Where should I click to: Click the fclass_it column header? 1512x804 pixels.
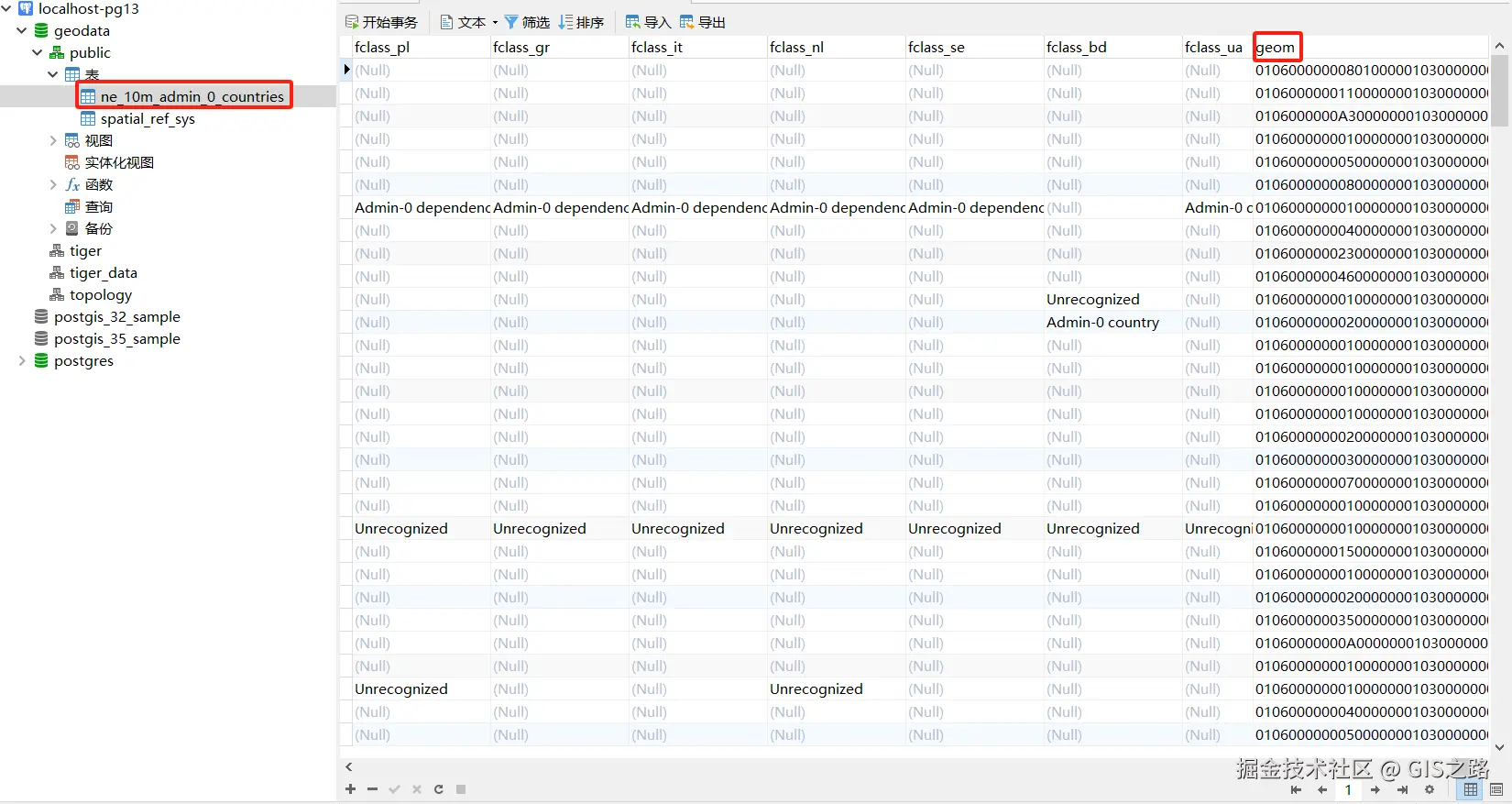tap(697, 47)
